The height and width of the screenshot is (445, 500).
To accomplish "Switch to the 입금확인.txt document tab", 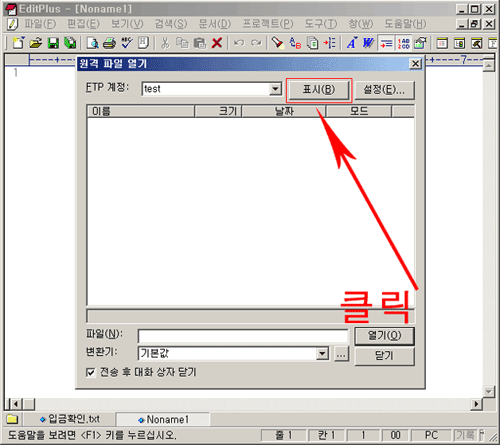I will 70,419.
